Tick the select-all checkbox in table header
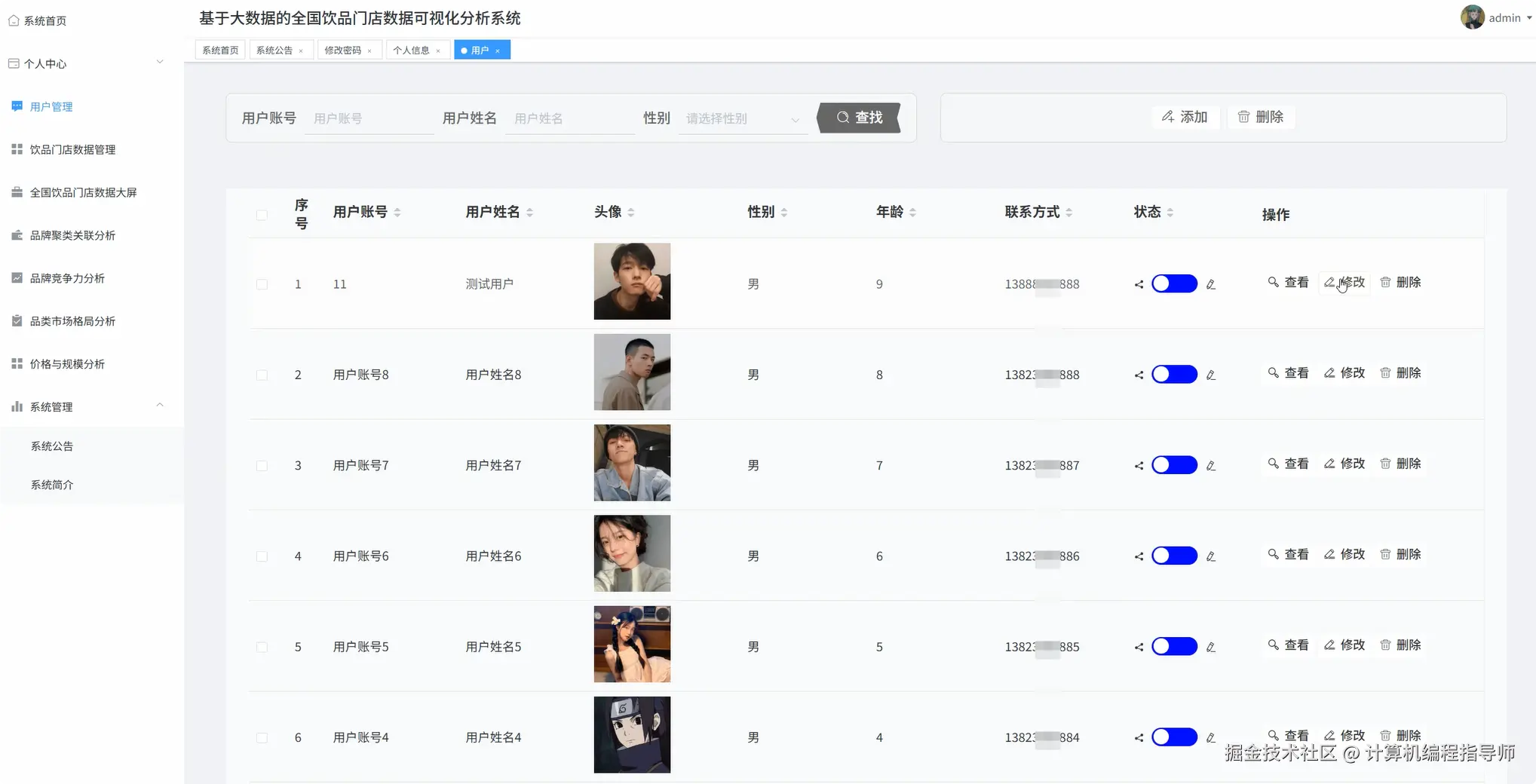 click(262, 215)
